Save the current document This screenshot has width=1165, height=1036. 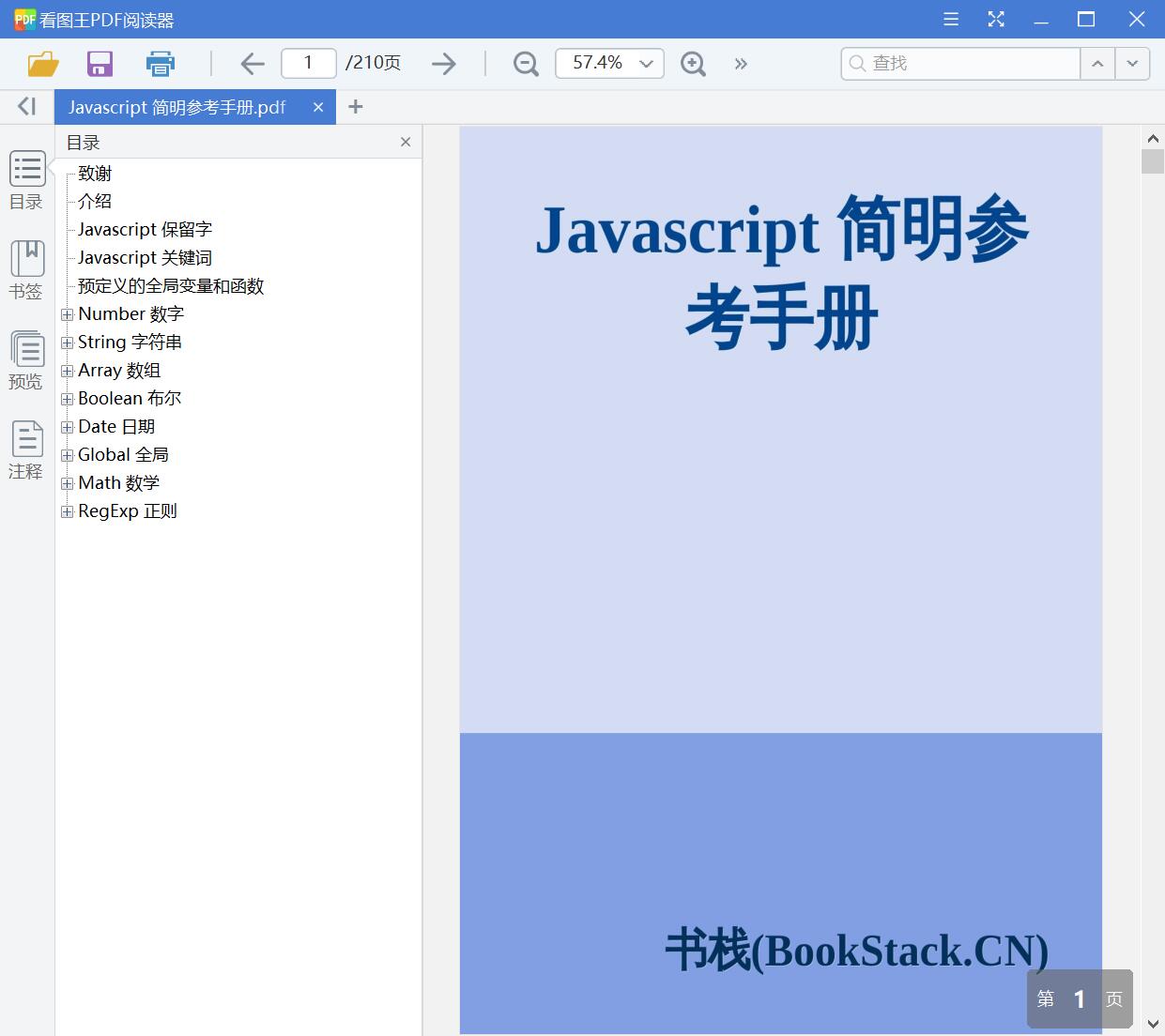(x=99, y=63)
